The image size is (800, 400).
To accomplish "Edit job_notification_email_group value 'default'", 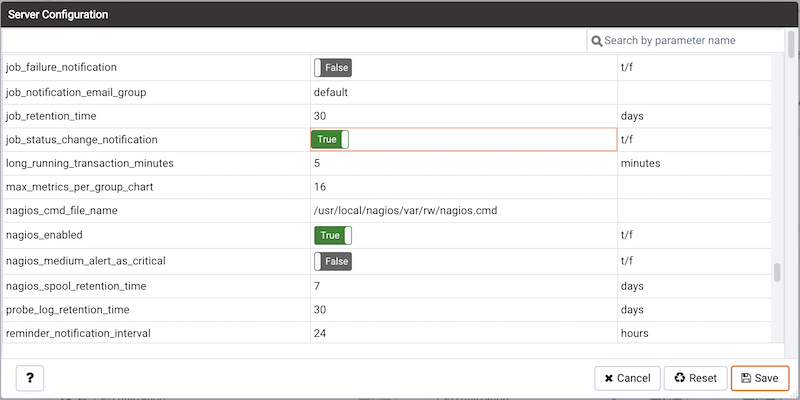I will (x=464, y=92).
